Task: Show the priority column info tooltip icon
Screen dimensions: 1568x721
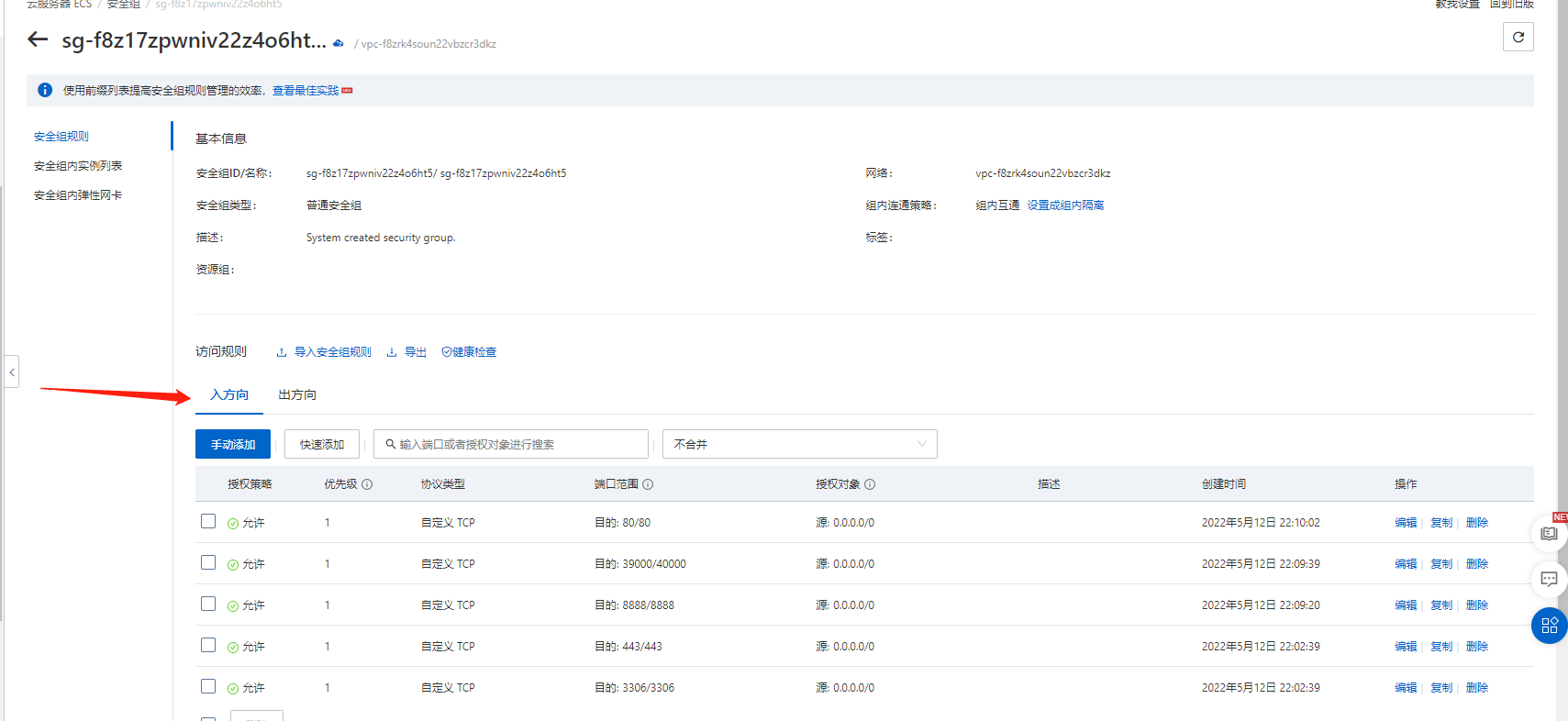Action: click(367, 484)
